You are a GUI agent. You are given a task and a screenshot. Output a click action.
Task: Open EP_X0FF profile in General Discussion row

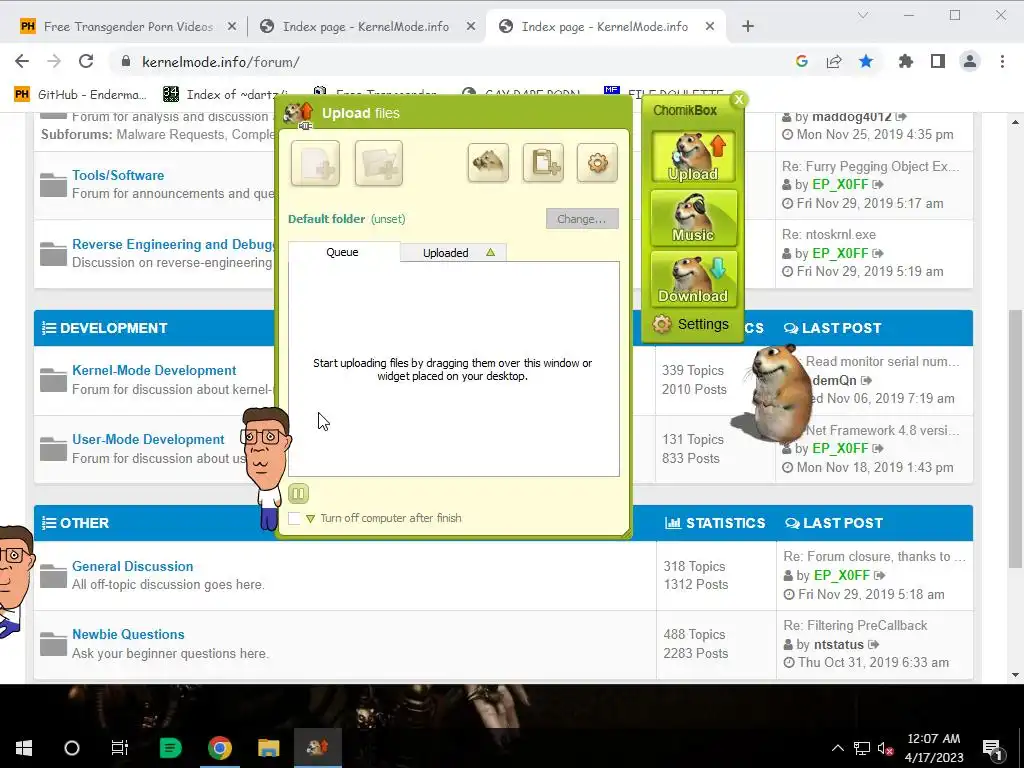click(x=841, y=575)
